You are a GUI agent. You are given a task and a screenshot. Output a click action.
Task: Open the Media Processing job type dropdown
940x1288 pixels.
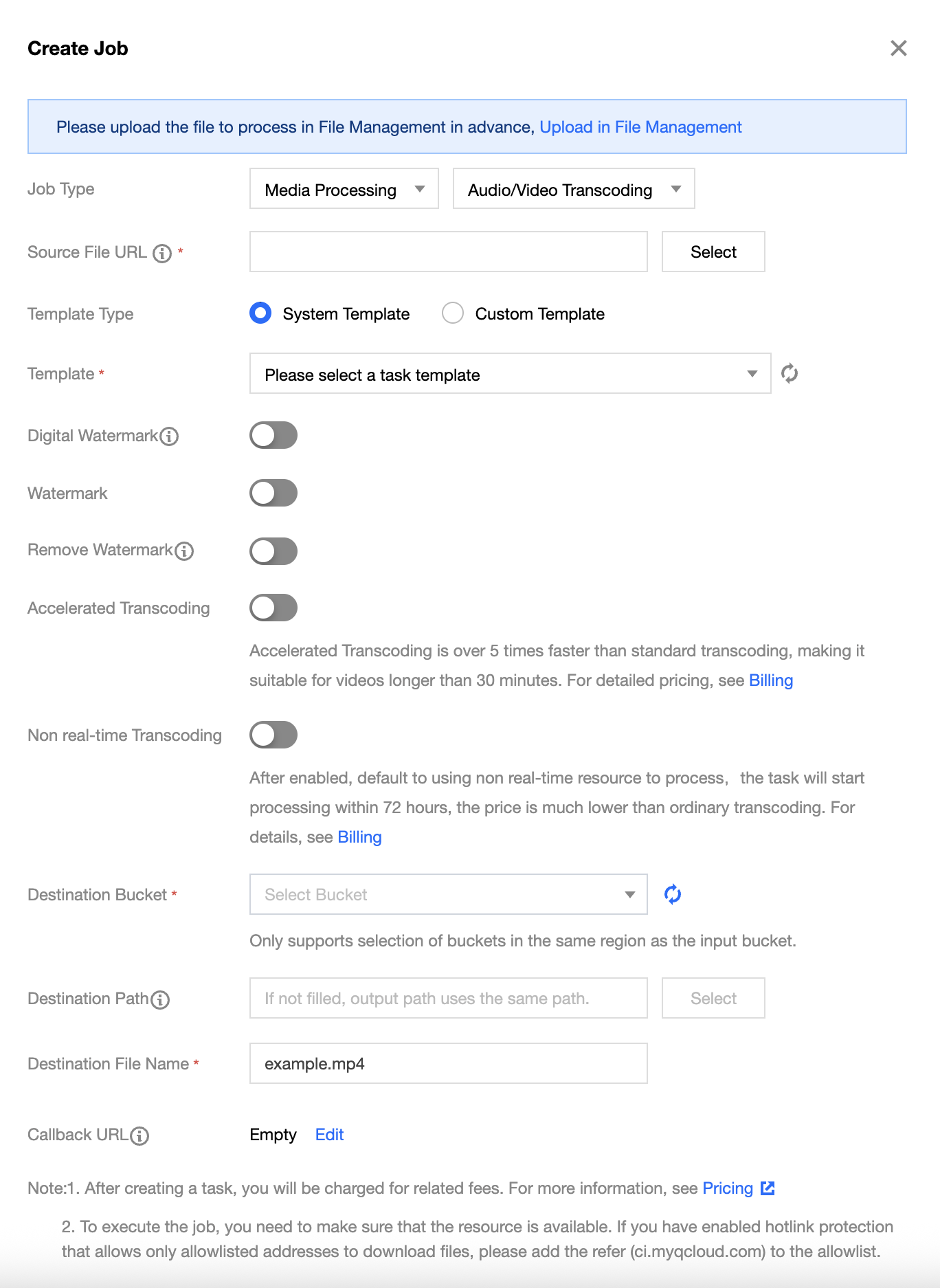pyautogui.click(x=344, y=189)
